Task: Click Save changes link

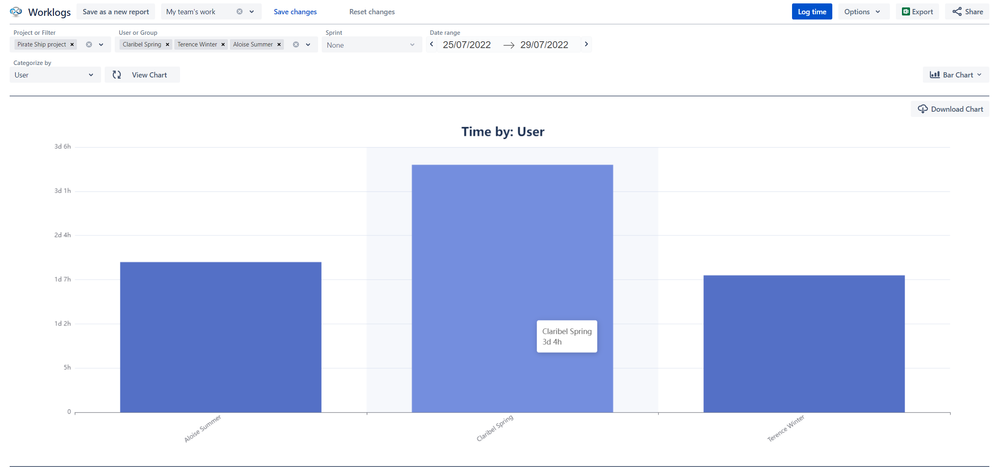Action: (x=295, y=11)
